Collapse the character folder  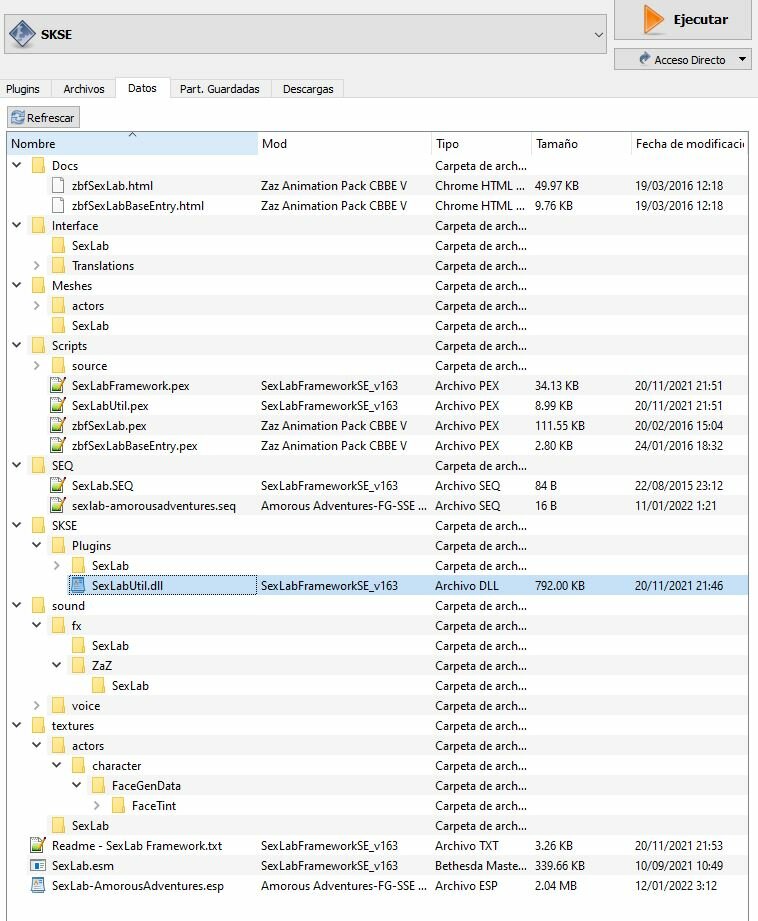[x=56, y=765]
